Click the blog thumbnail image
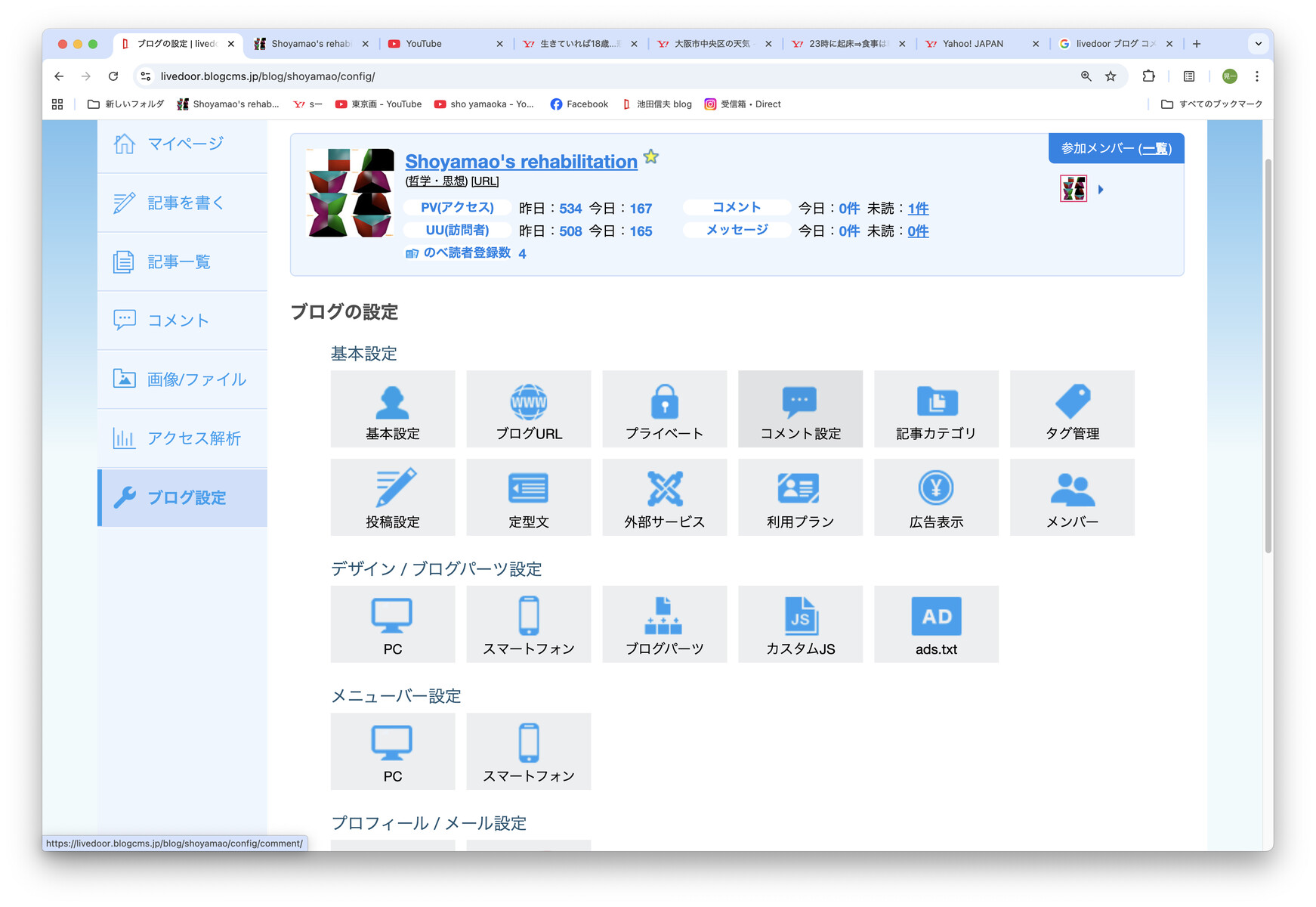Viewport: 1316px width, 907px height. point(349,192)
